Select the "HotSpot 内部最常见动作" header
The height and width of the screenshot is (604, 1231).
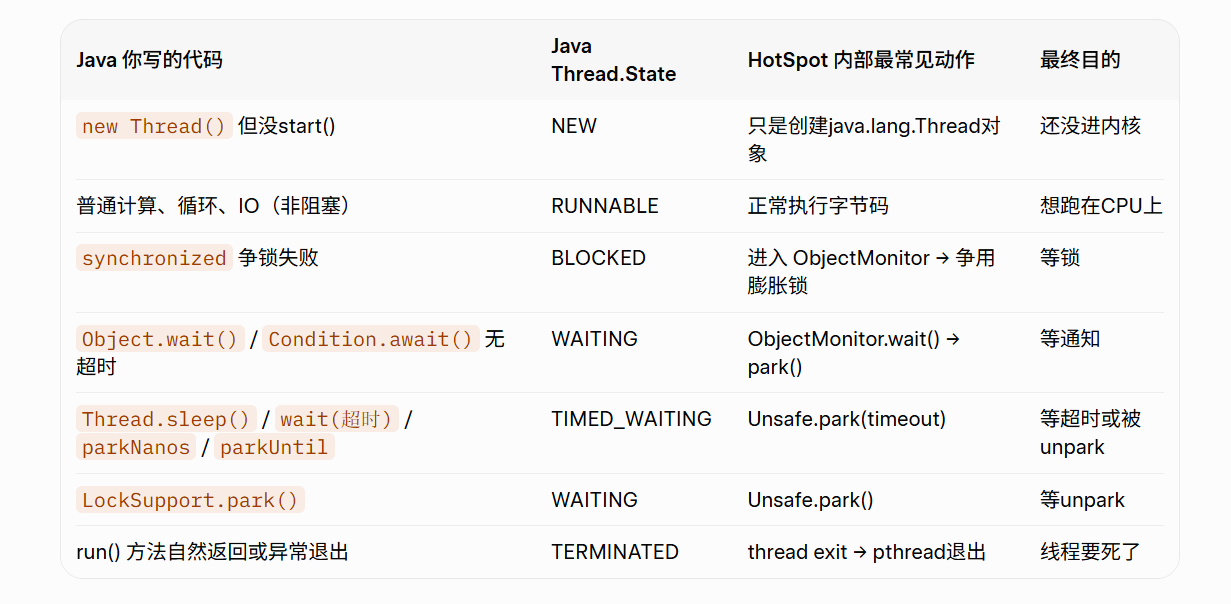coord(861,60)
